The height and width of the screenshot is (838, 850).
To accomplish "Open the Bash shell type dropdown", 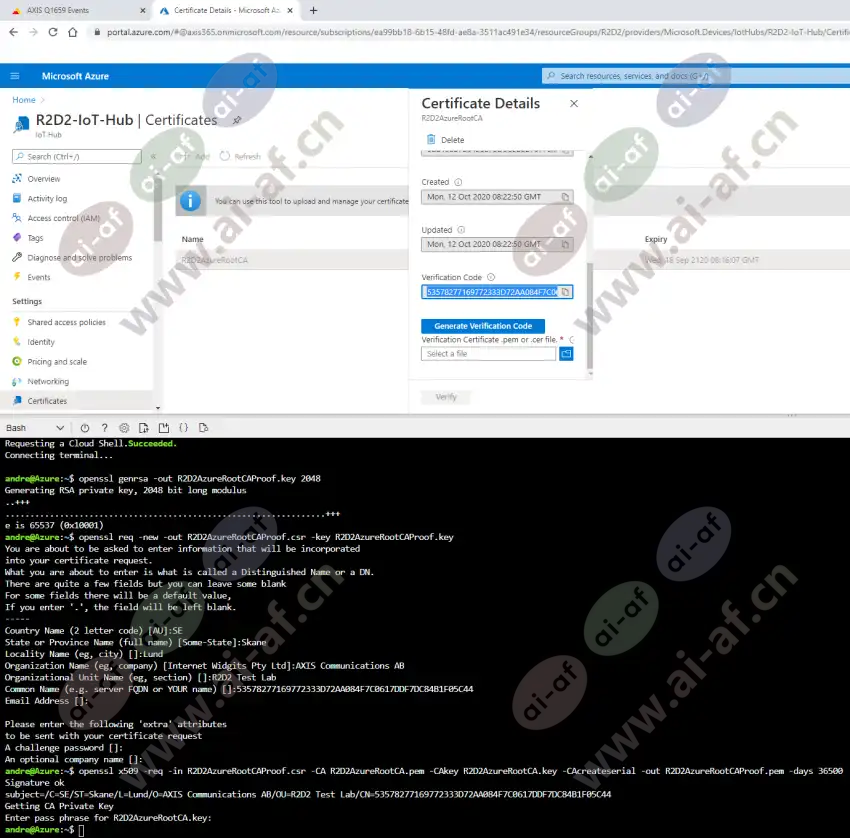I will [35, 428].
